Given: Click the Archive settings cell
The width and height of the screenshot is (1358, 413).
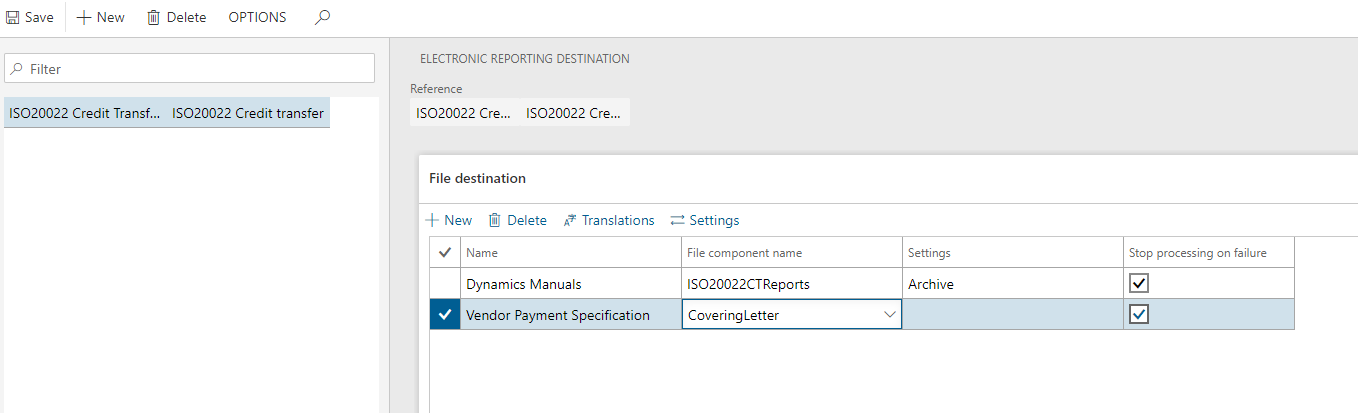Looking at the screenshot, I should [x=1010, y=284].
